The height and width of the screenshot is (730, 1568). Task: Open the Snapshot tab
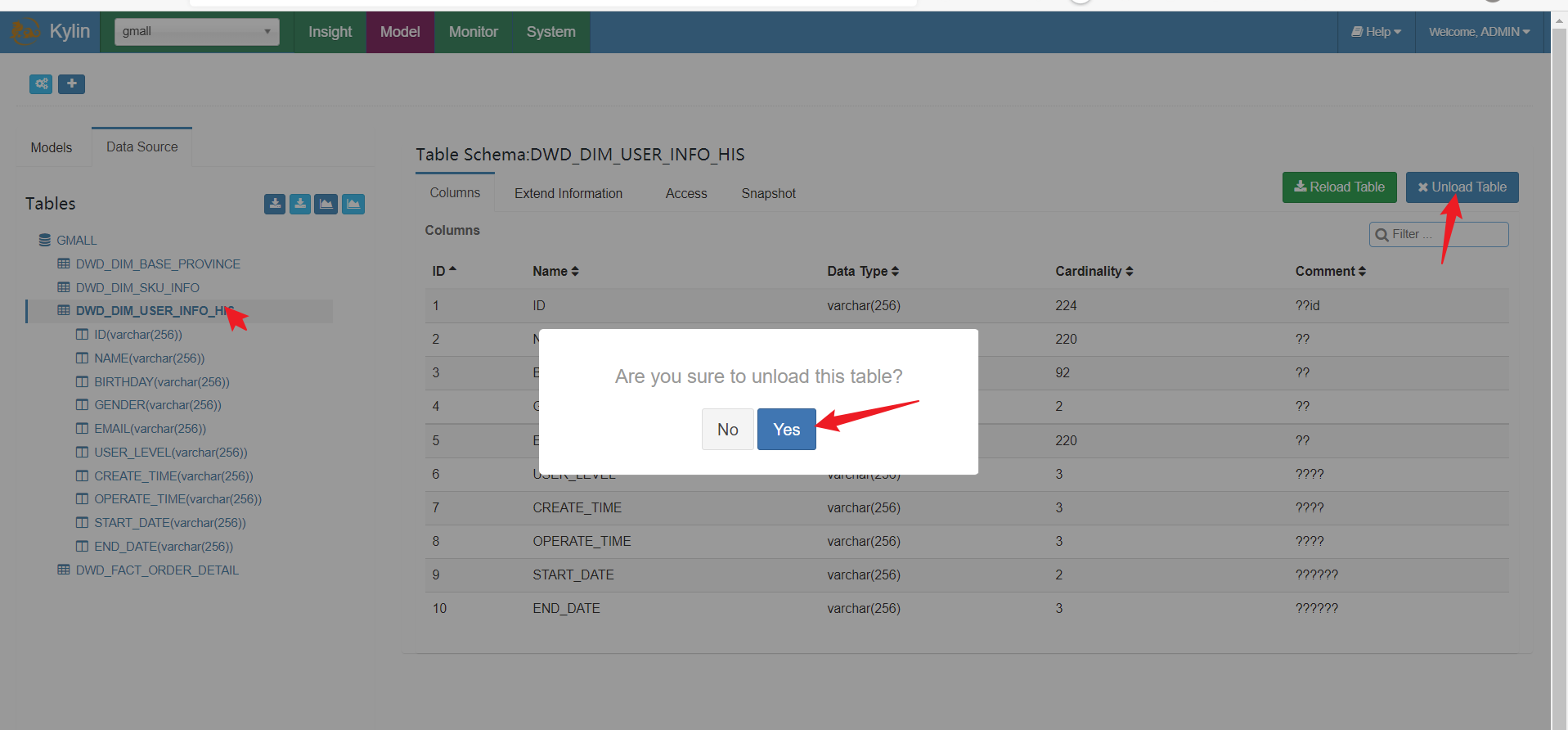(x=769, y=193)
